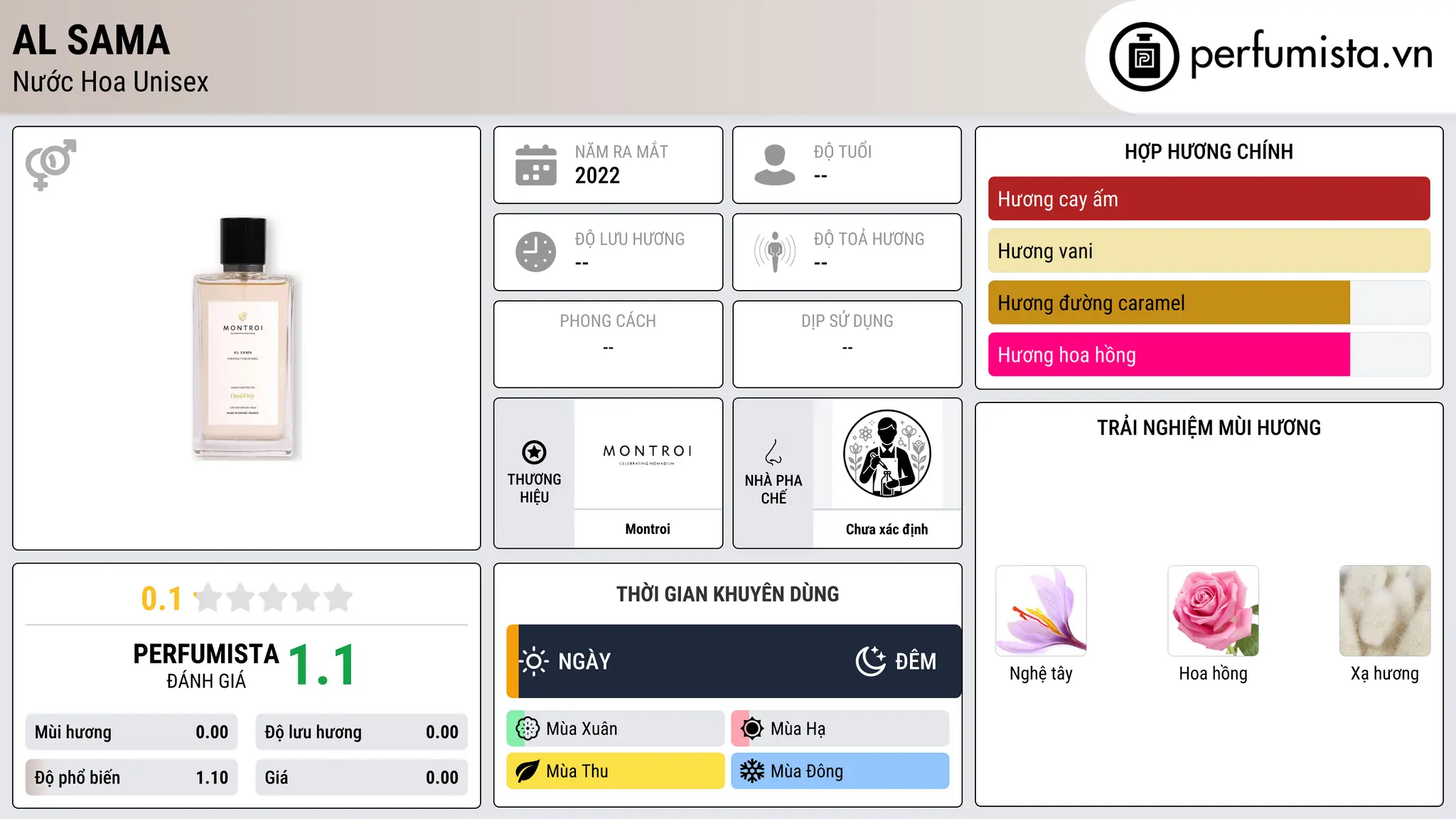Select the Ngày time-of-day label

coord(584,661)
